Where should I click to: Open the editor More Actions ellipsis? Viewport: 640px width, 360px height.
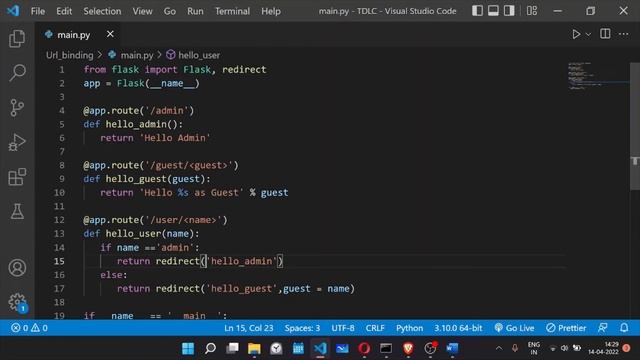tap(623, 34)
